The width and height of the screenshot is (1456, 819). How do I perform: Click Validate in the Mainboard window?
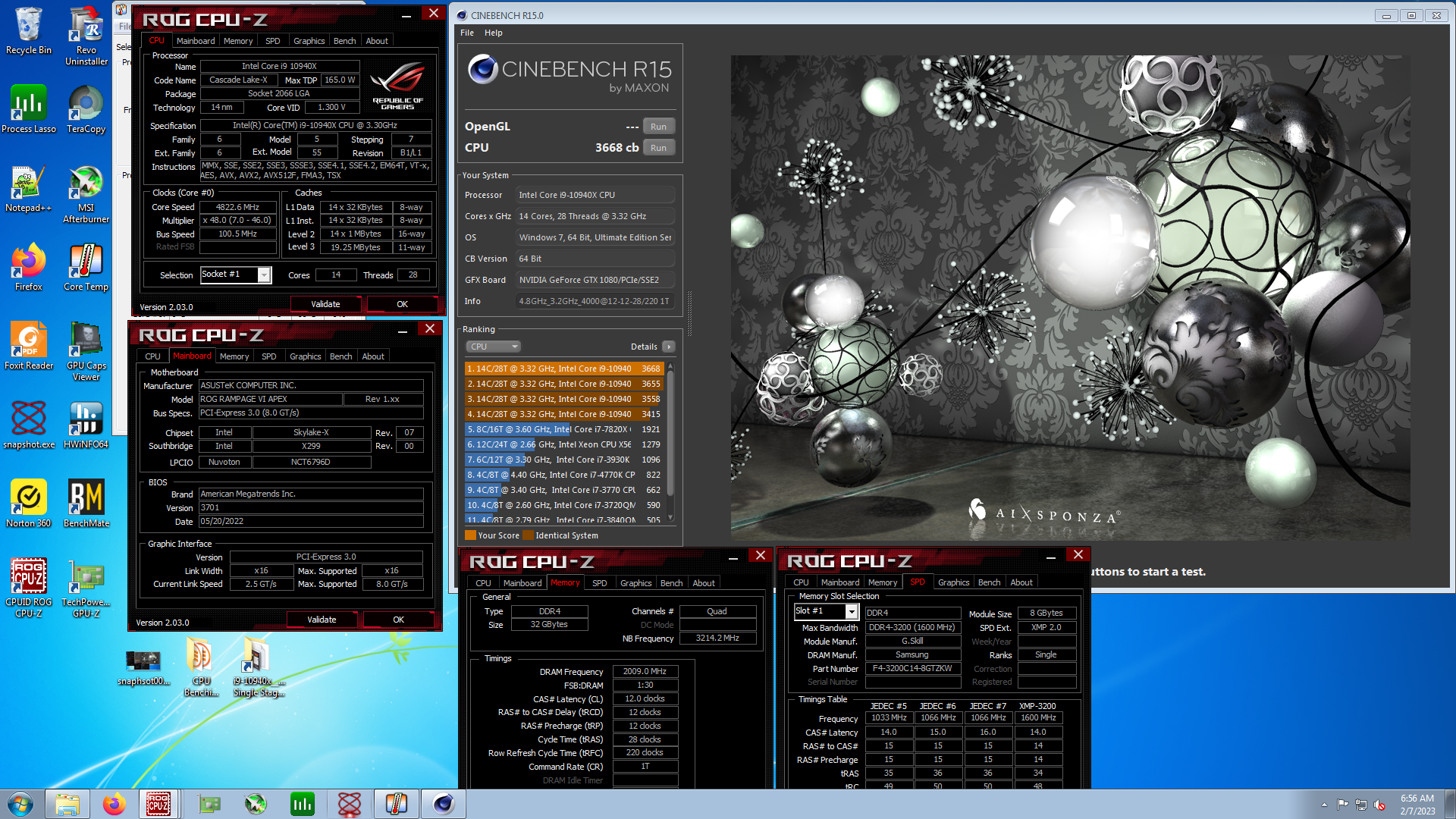(322, 620)
